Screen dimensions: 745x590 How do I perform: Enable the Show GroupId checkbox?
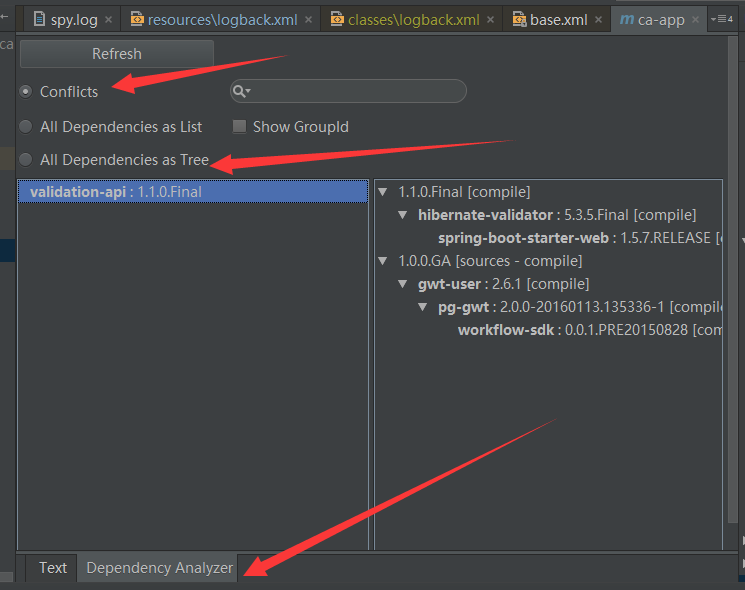click(x=239, y=127)
